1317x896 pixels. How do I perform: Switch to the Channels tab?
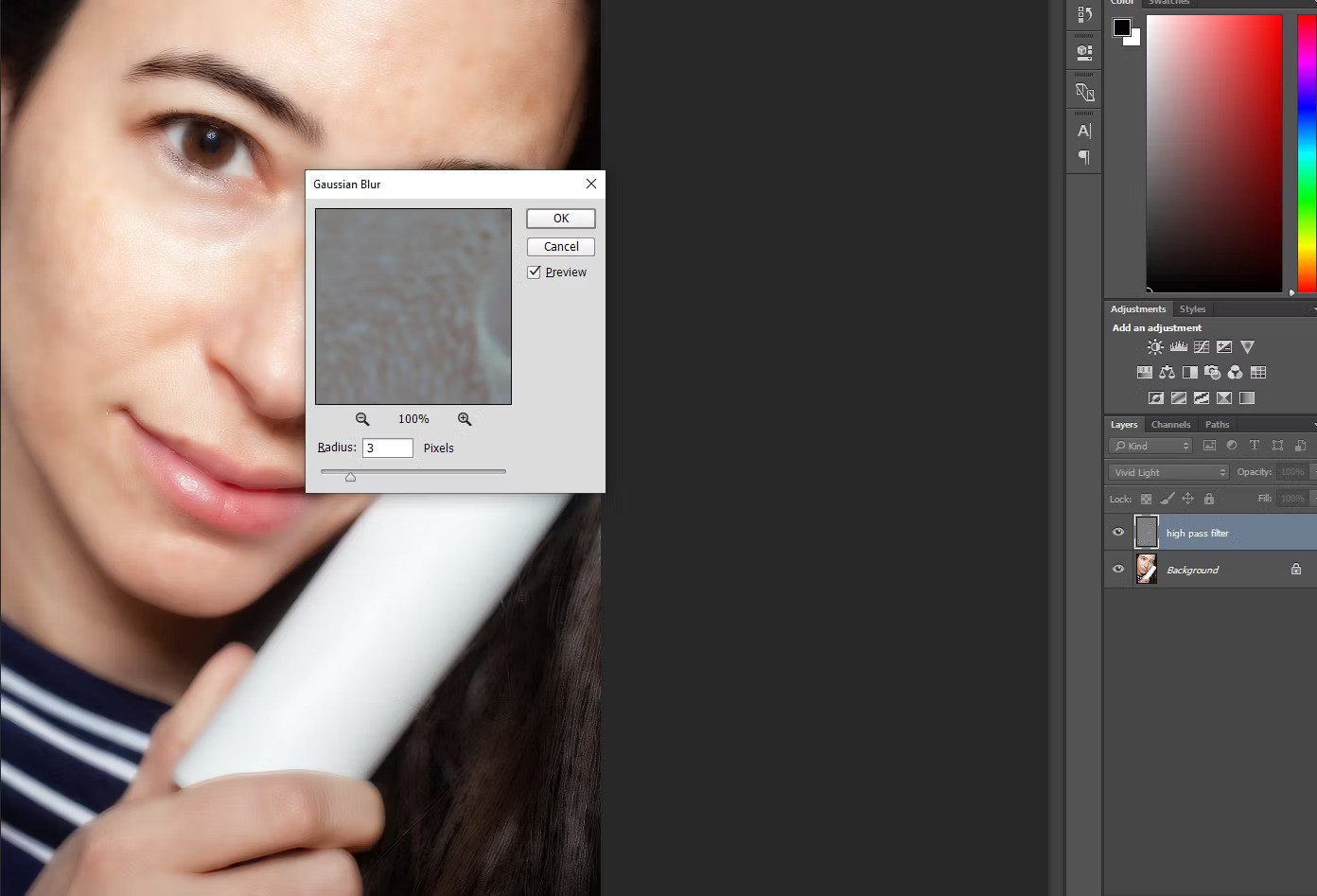click(x=1170, y=424)
